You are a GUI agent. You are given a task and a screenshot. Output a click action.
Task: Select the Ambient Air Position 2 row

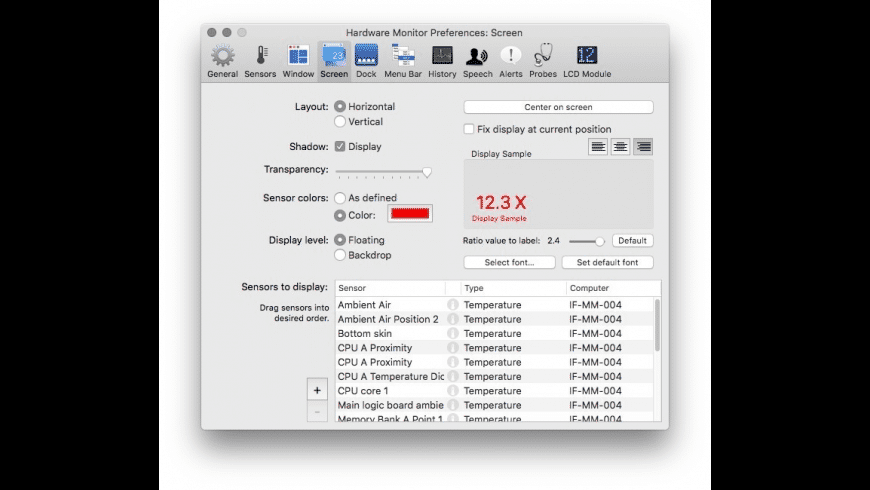494,319
